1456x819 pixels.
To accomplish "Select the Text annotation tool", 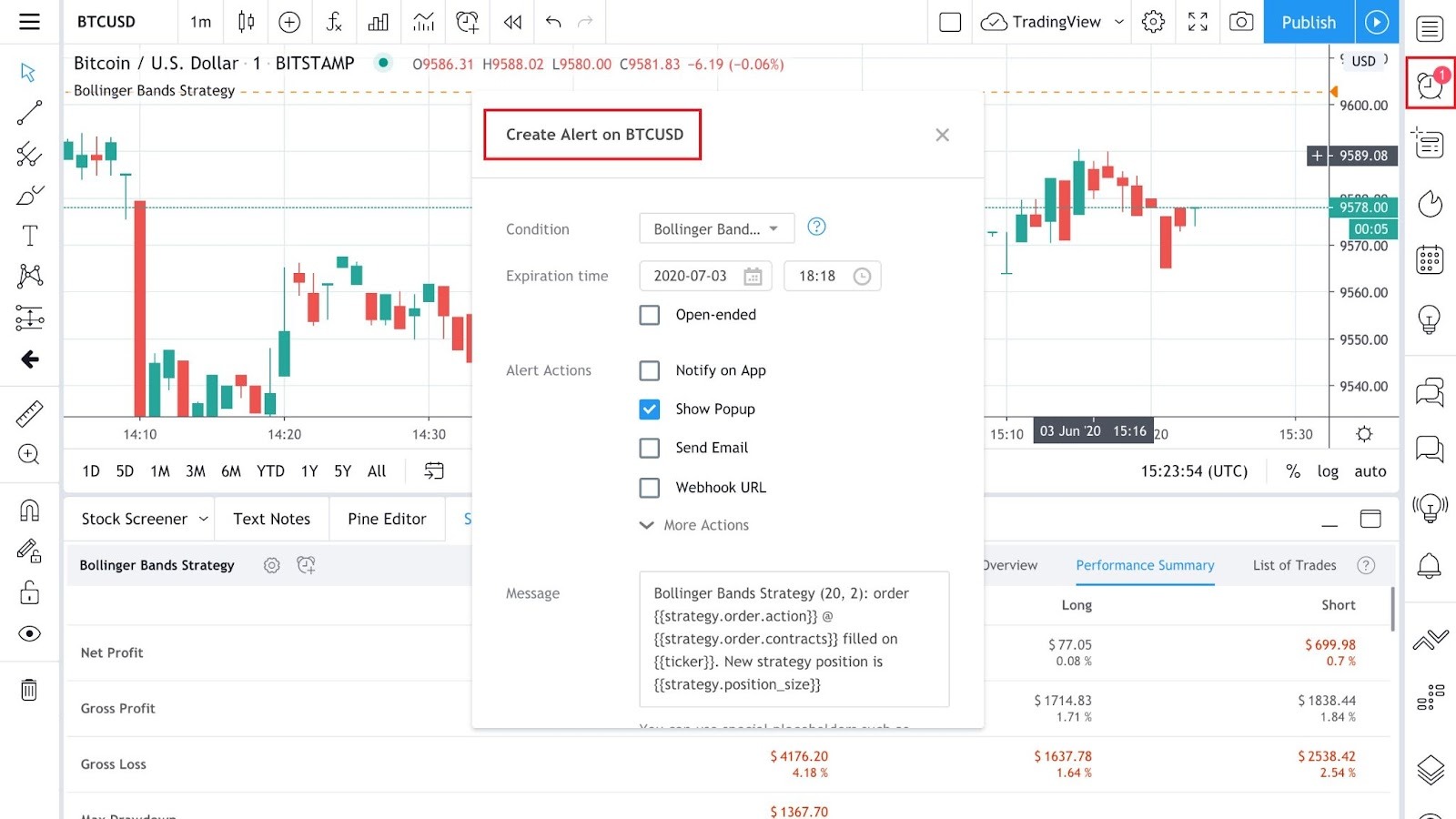I will coord(28,235).
